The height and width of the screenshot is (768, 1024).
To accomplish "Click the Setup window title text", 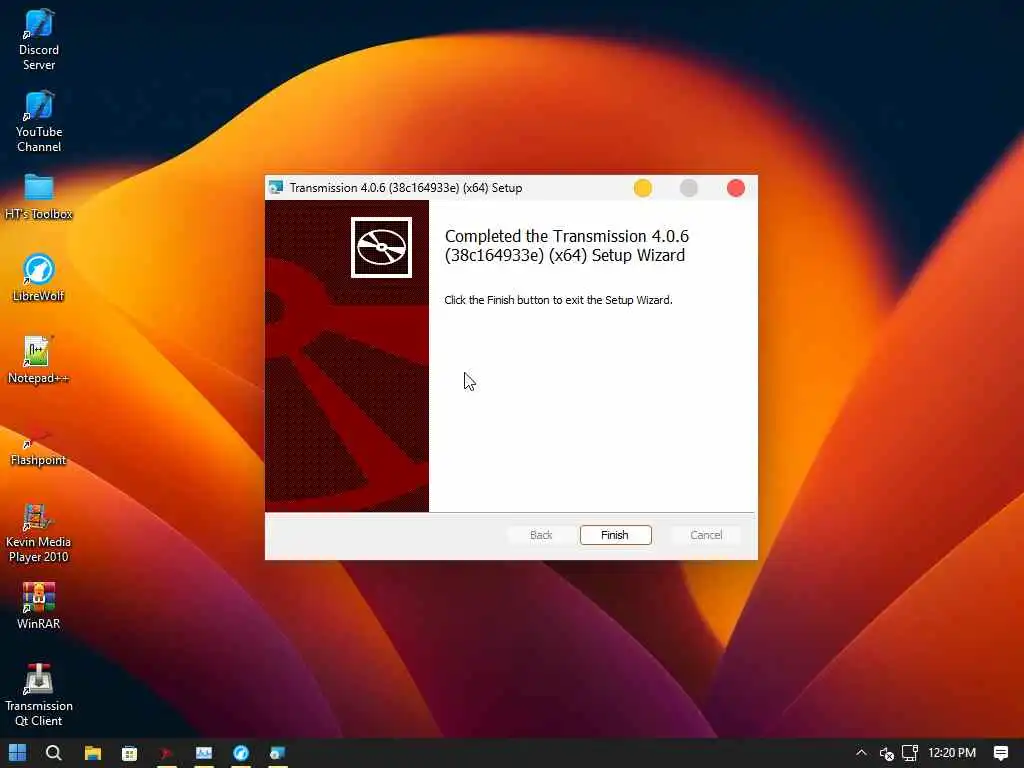I will [x=406, y=188].
